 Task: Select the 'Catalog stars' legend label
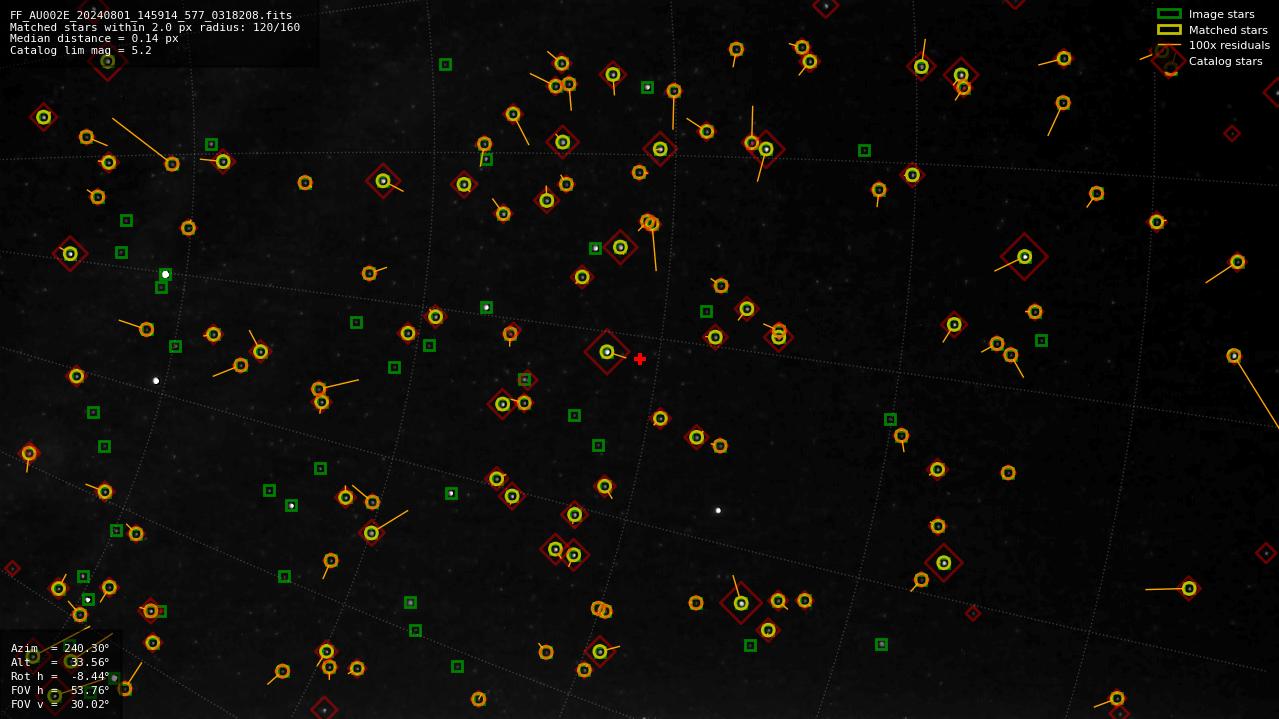point(1225,61)
